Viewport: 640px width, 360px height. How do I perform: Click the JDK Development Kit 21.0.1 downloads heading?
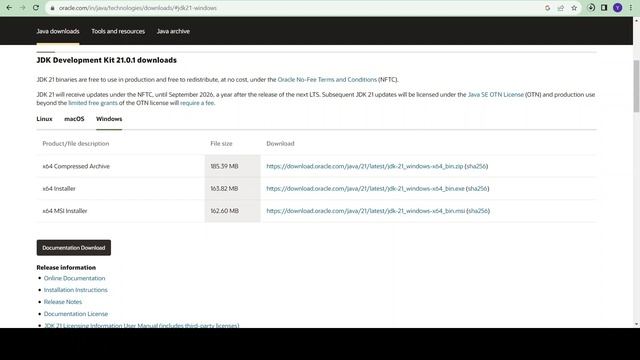pyautogui.click(x=107, y=60)
